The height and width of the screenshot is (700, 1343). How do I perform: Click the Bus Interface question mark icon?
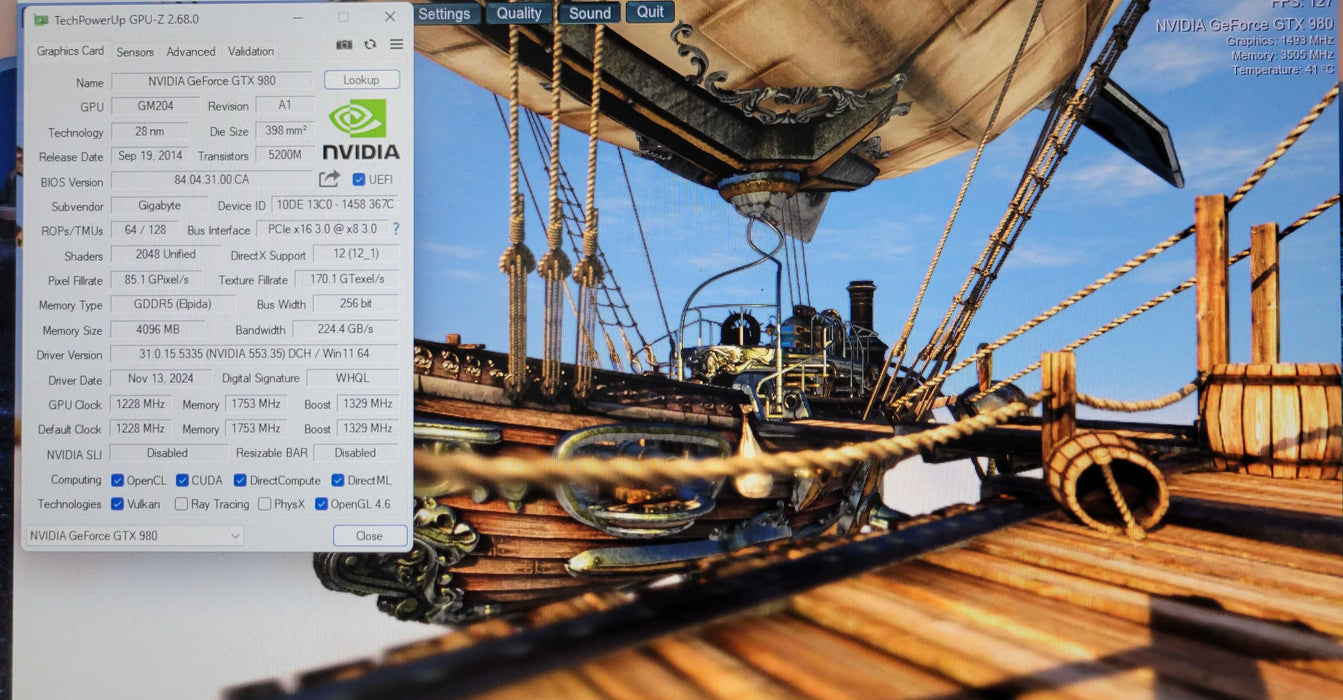tap(396, 229)
